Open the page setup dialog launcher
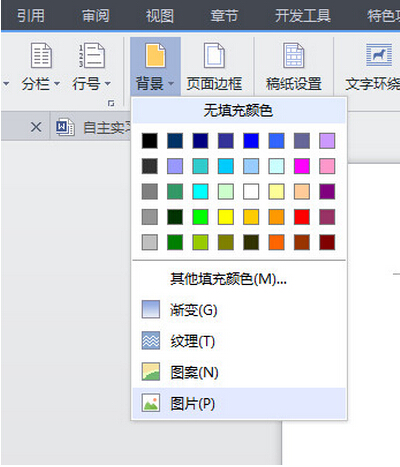 (111, 103)
